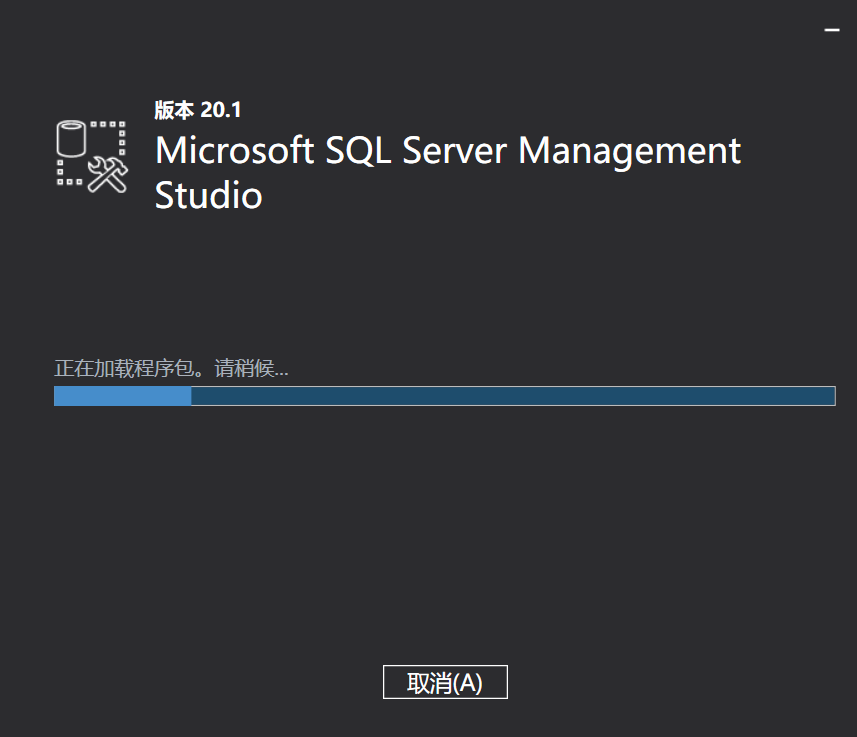Click the word Microsoft in the title

click(x=234, y=151)
